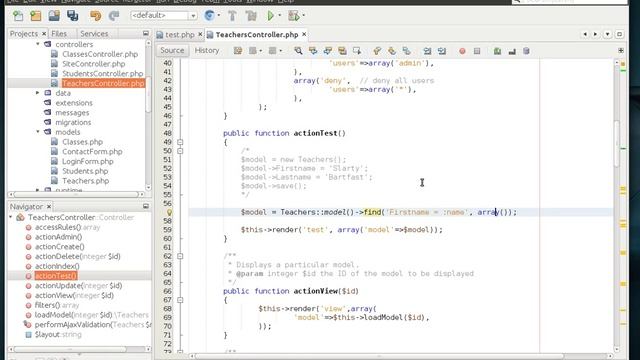Toggle Rectangular Selection in editor toolbar
Screen dimensions: 640x360
pyautogui.click(x=357, y=51)
